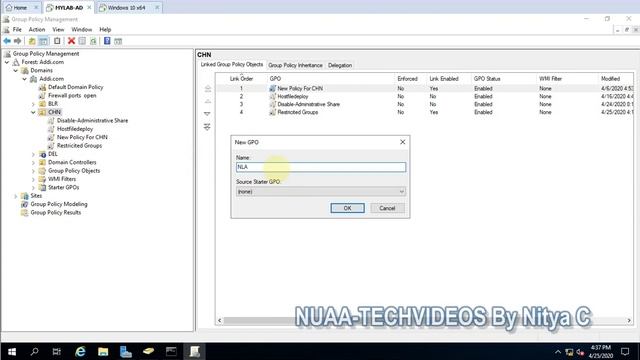Viewport: 640px width, 360px height.
Task: Open the command prompt taskbar icon
Action: tap(171, 351)
